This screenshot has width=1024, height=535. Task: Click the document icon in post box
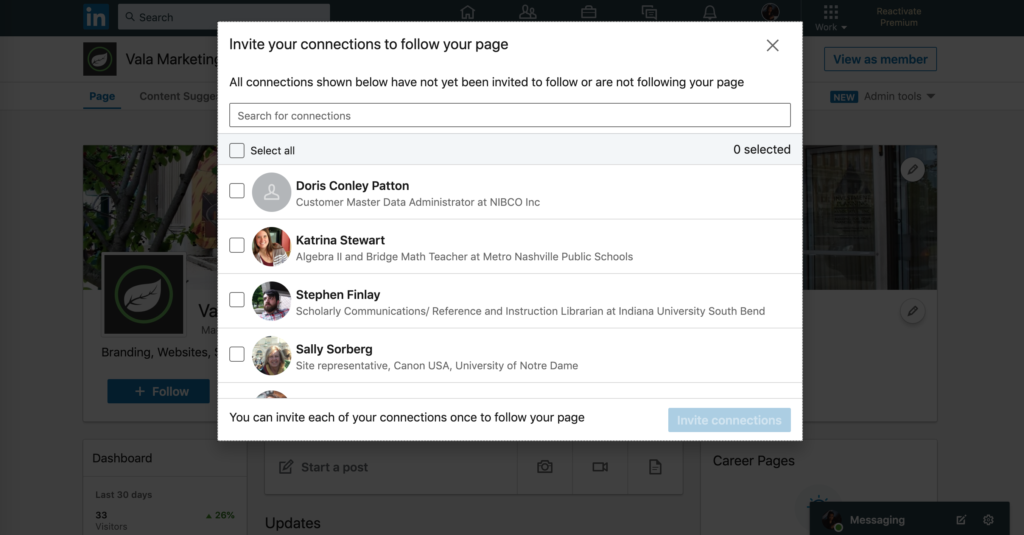click(x=655, y=467)
